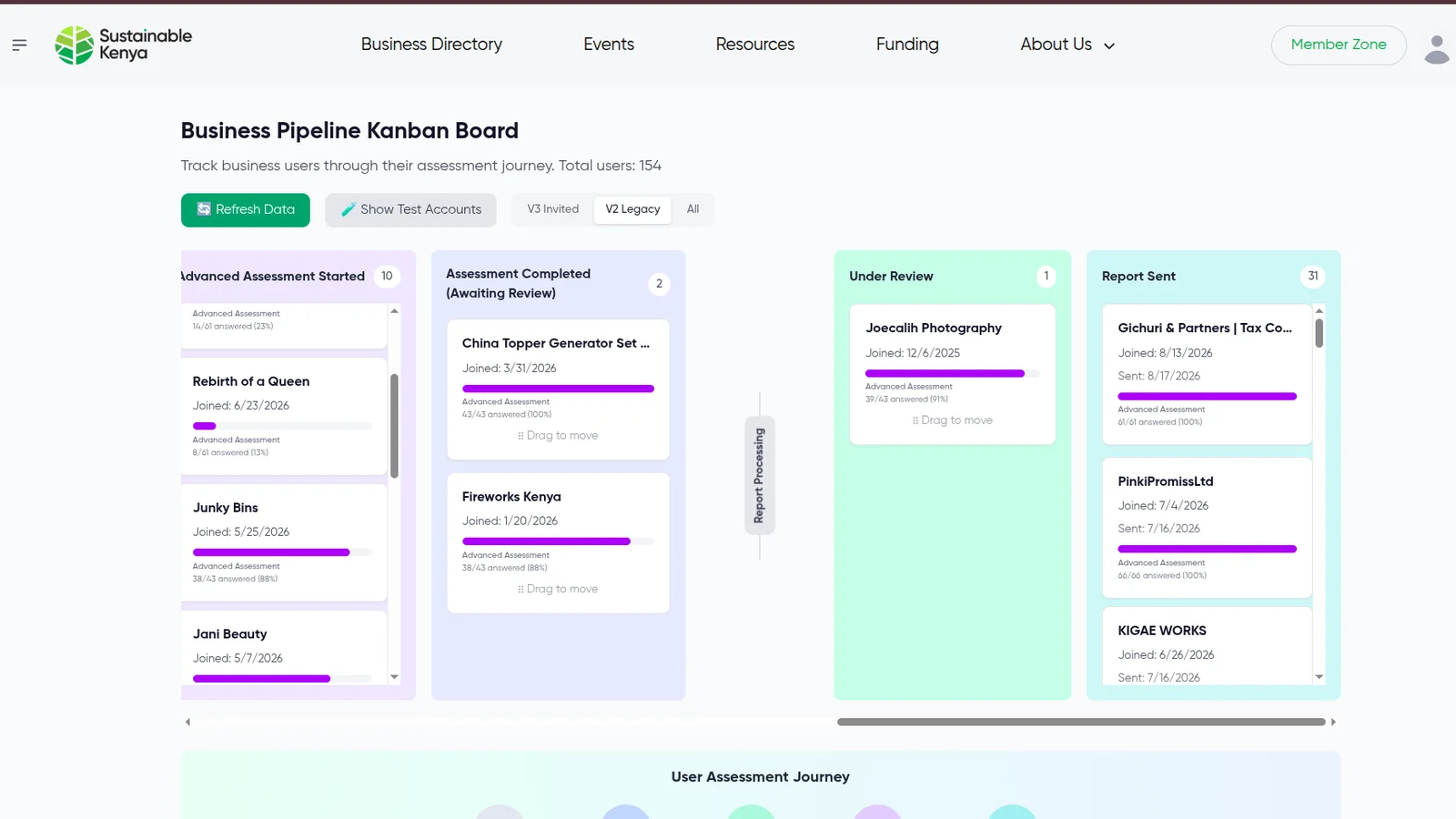The height and width of the screenshot is (819, 1456).
Task: Click 'Sent: 8/17/2026' on Gichuri card
Action: [1159, 376]
